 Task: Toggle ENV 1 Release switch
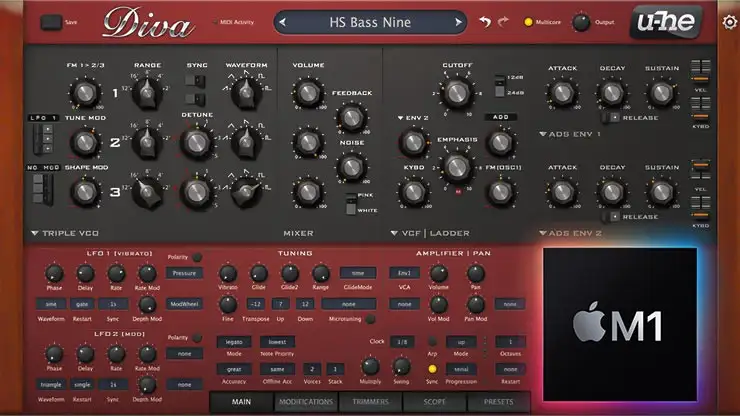611,117
